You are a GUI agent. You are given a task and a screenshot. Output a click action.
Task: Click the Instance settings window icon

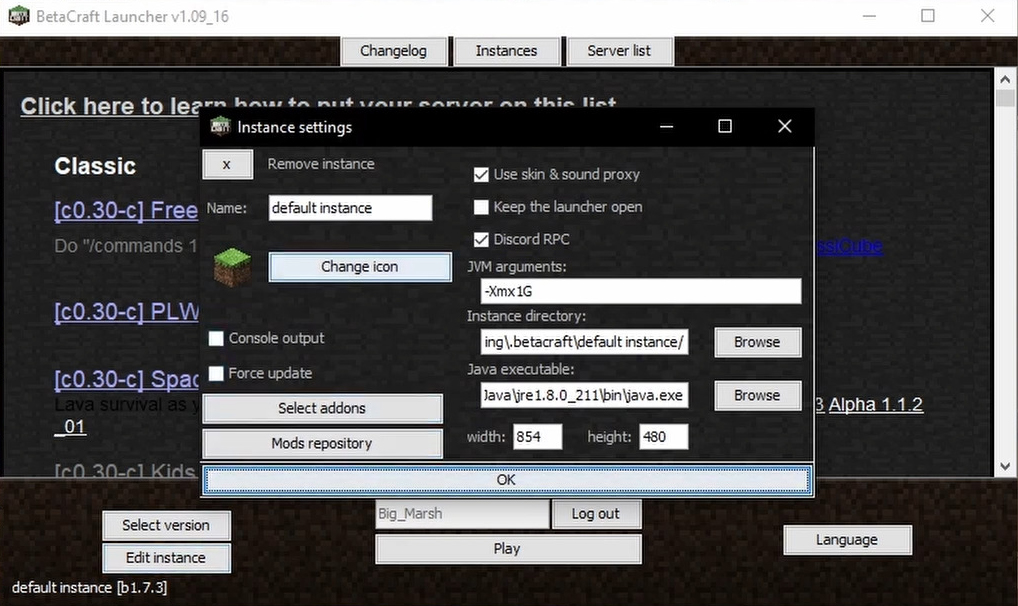(220, 127)
